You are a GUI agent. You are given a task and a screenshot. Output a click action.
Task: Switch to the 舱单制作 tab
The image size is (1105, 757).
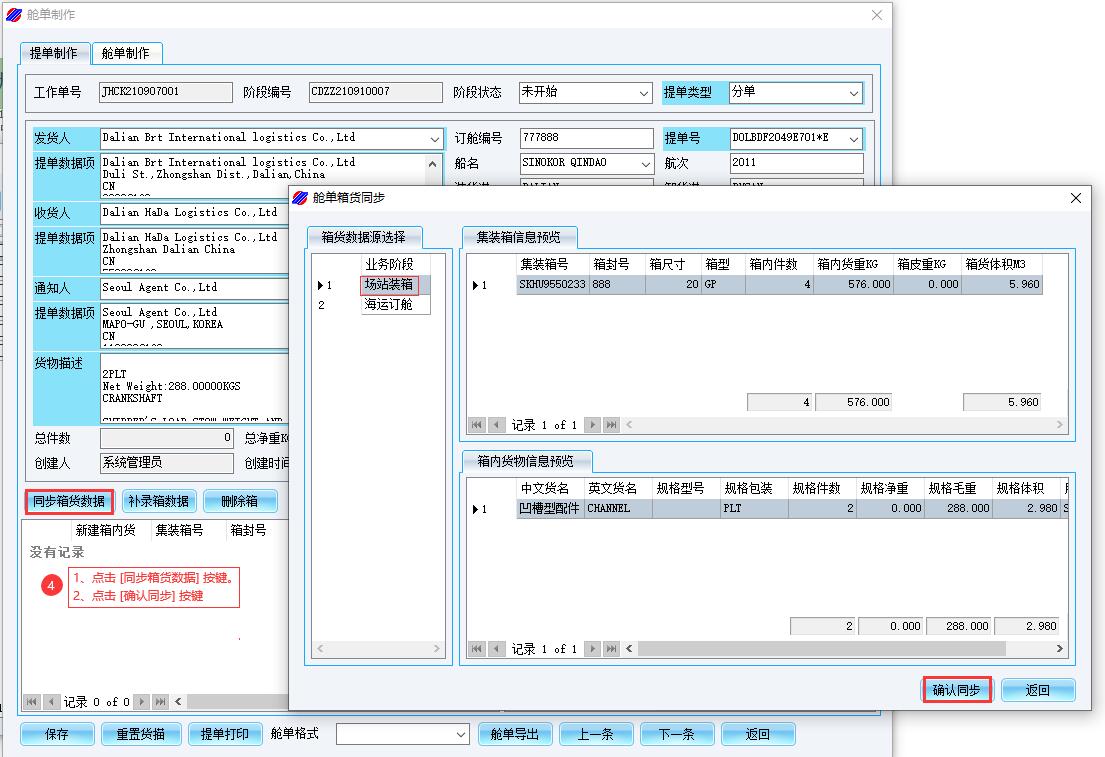tap(126, 53)
